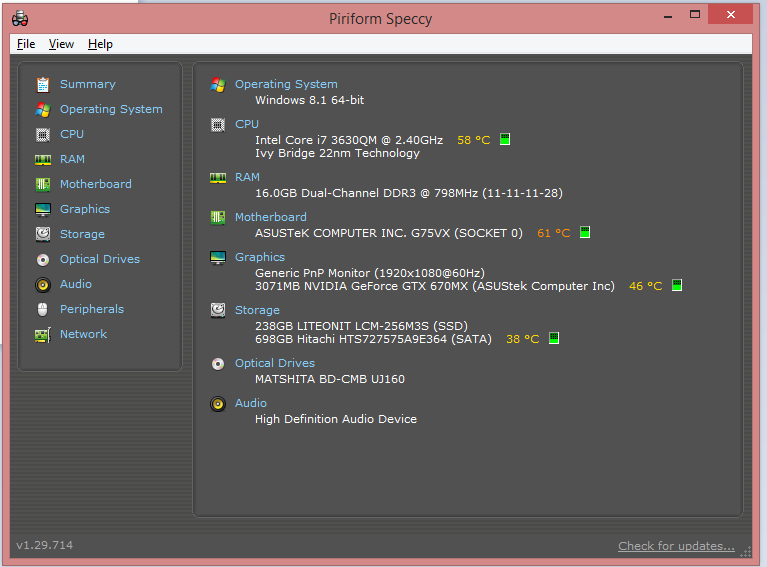Go to Operating System section in sidebar
Image resolution: width=767 pixels, height=567 pixels.
pyautogui.click(x=111, y=109)
